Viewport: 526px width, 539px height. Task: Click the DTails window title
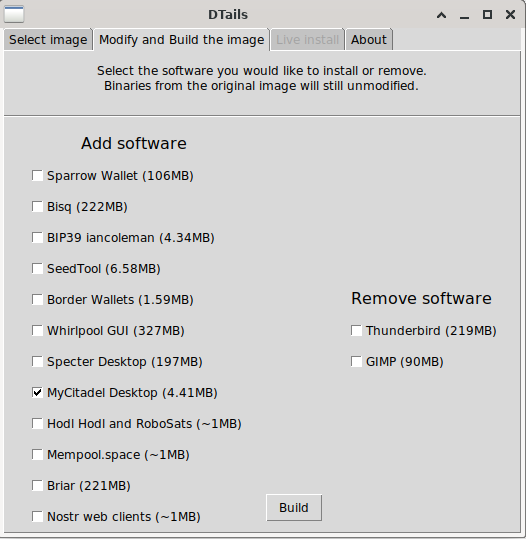click(228, 15)
